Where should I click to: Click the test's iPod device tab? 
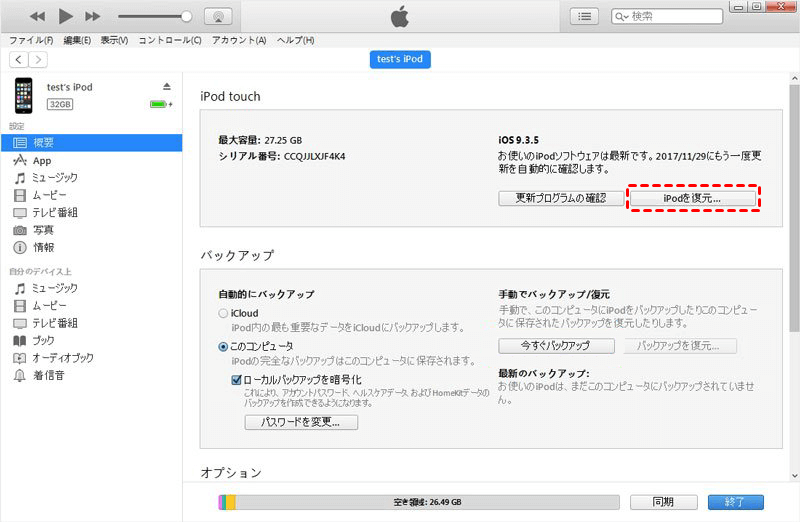[x=400, y=60]
